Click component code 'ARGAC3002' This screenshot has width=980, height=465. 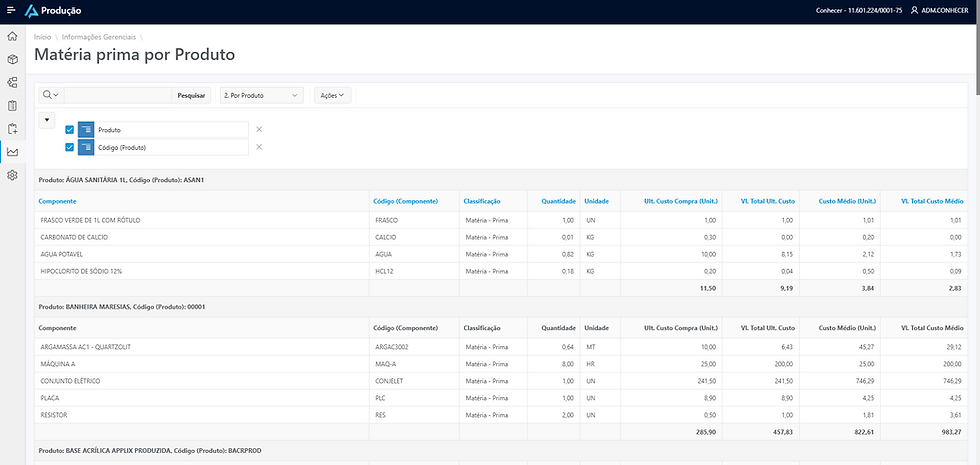[x=391, y=347]
